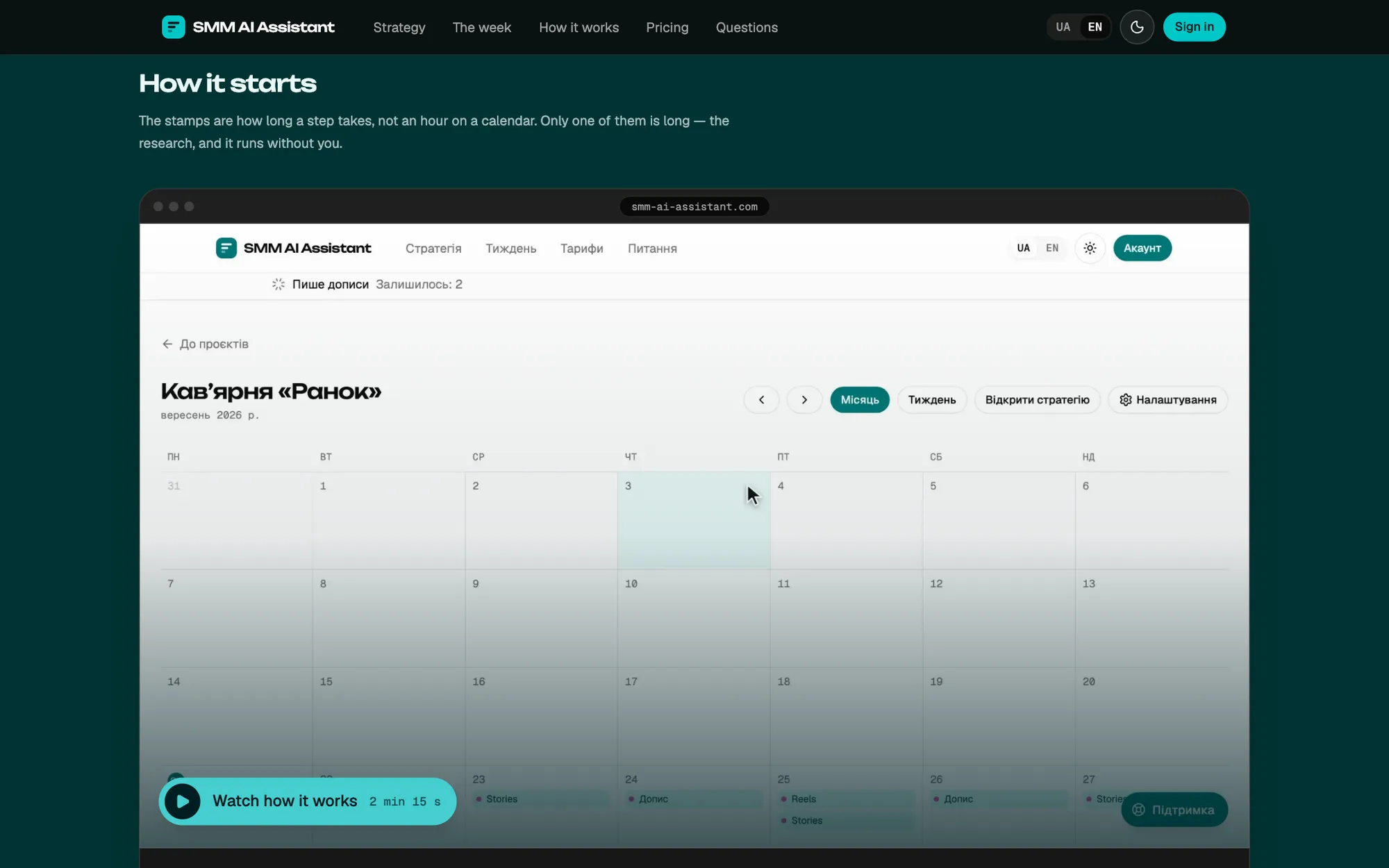
Task: Select the Місяць view tab
Action: pyautogui.click(x=860, y=400)
